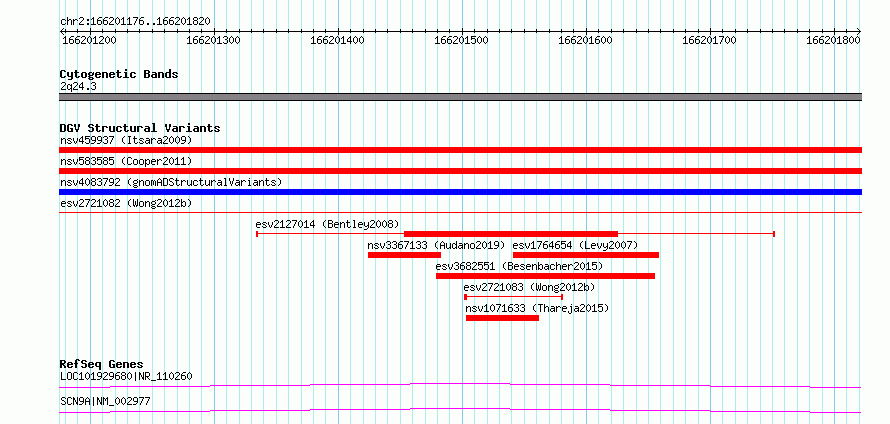The width and height of the screenshot is (890, 424).
Task: Click the esv1764654 (Levy2007) label
Action: click(576, 245)
